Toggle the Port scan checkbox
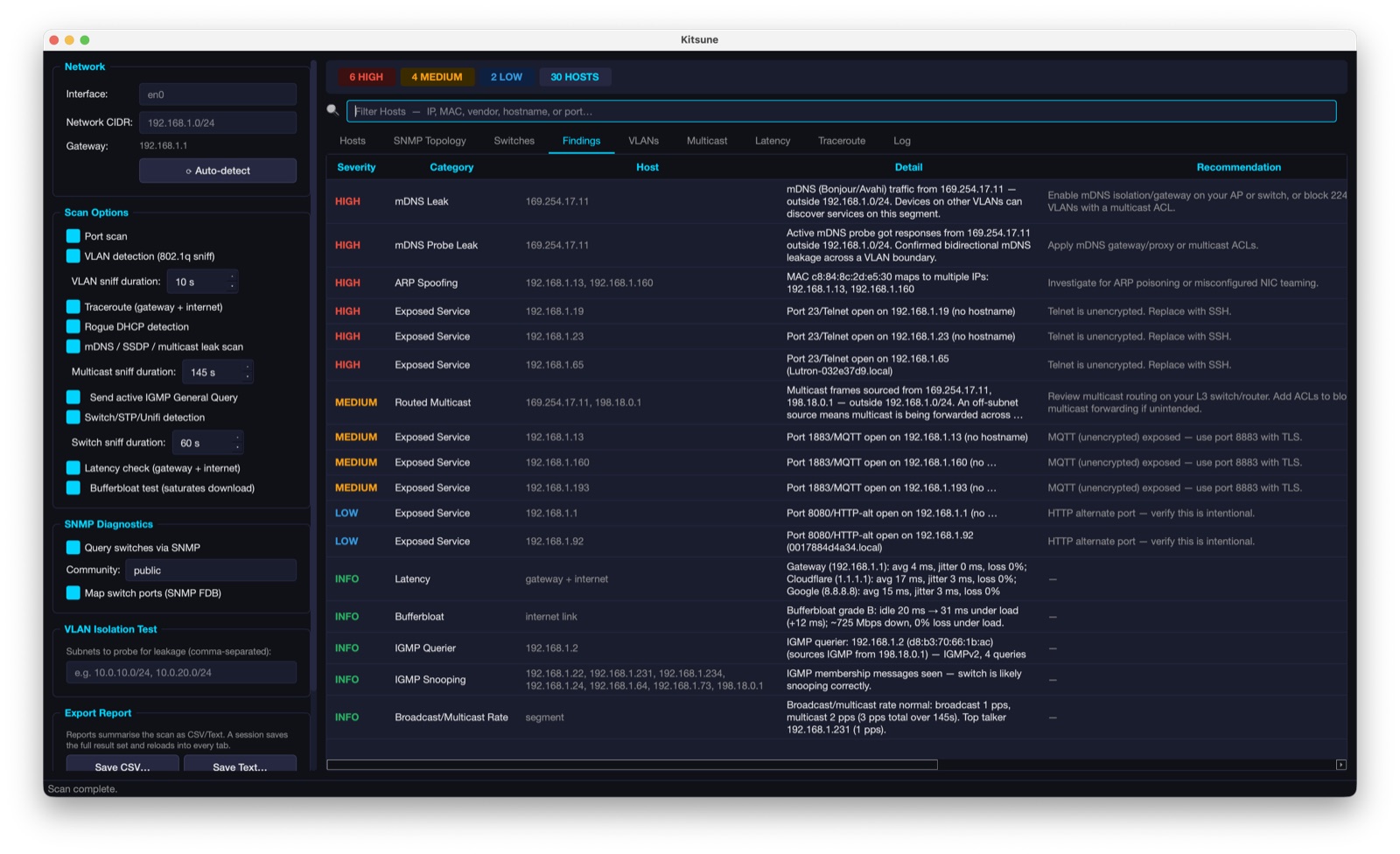 [x=73, y=236]
